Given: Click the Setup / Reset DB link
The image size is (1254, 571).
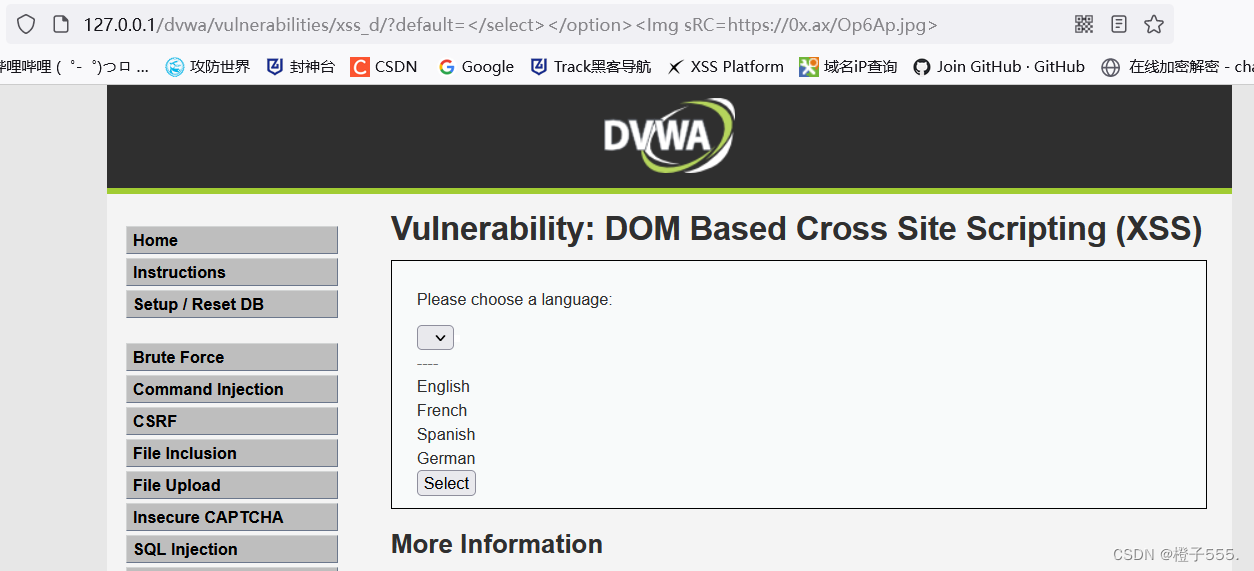Looking at the screenshot, I should pyautogui.click(x=231, y=304).
